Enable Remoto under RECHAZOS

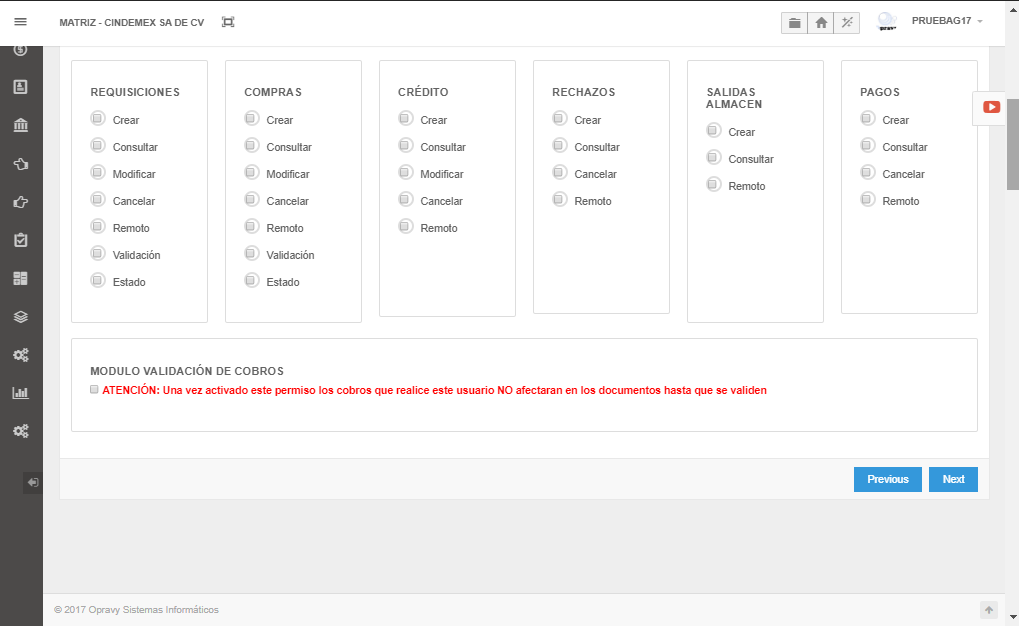coord(559,199)
